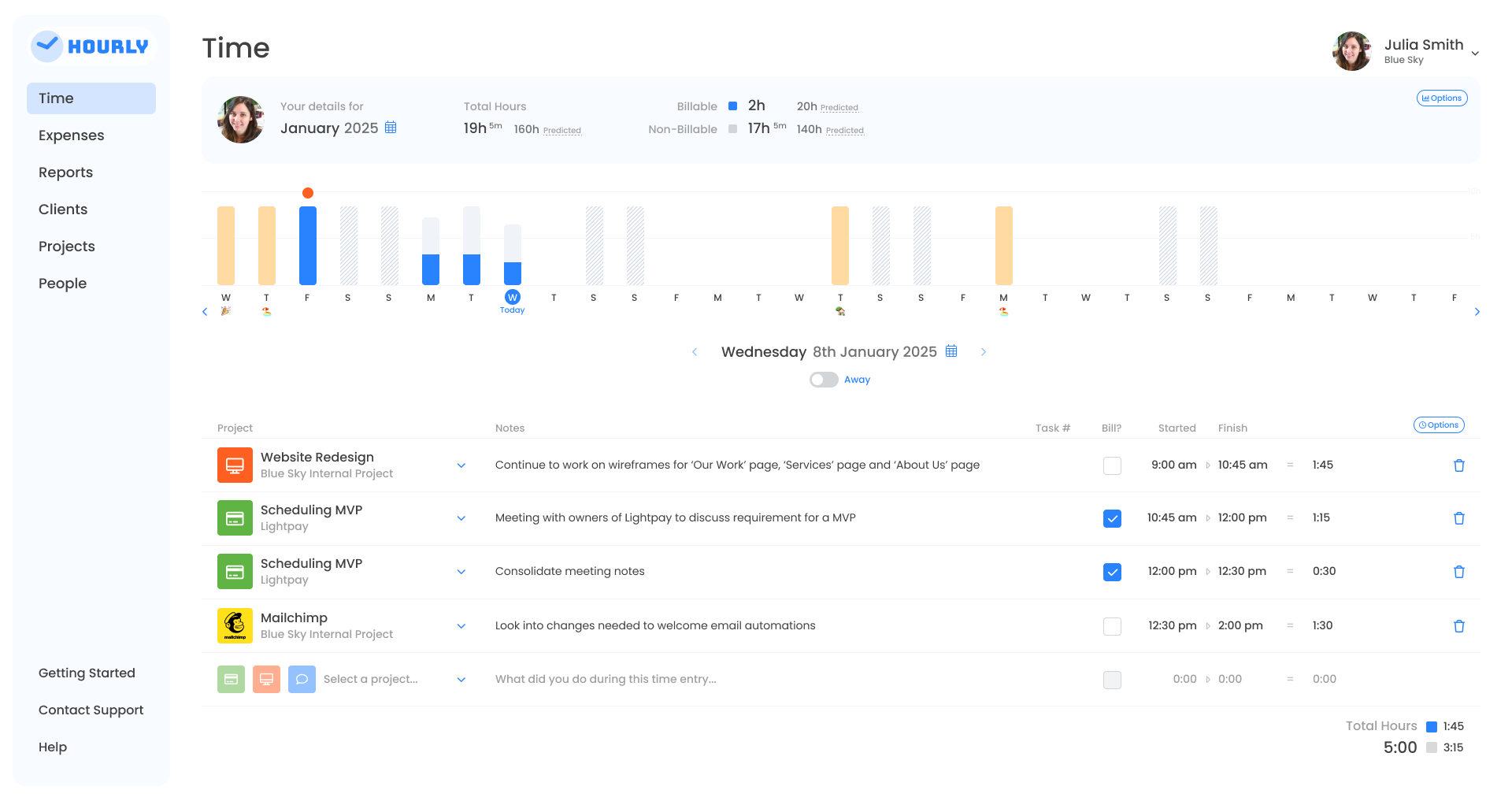This screenshot has height=801, width=1512.
Task: Delete the Mailchimp time entry
Action: click(1459, 625)
